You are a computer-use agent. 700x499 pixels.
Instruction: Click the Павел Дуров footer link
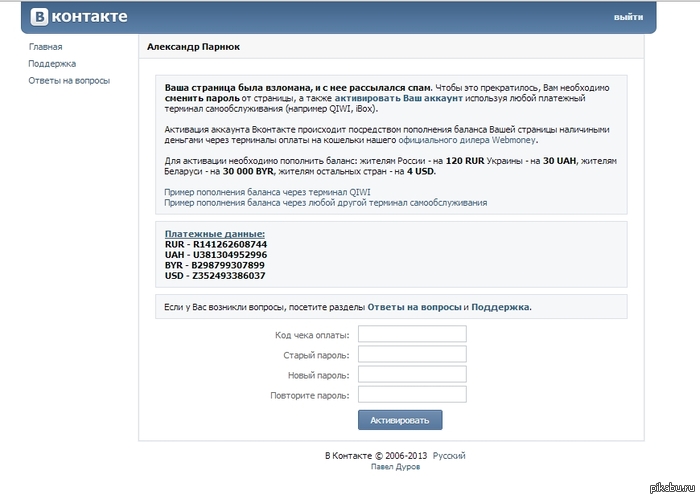pyautogui.click(x=395, y=467)
